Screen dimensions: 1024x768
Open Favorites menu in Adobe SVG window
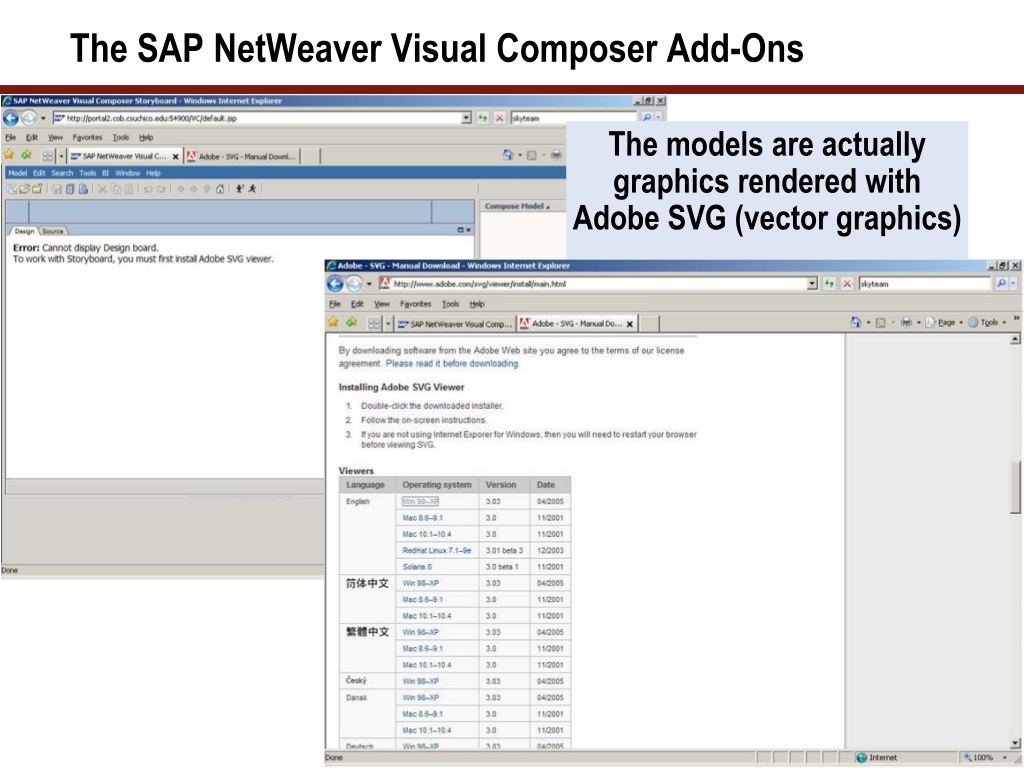[415, 304]
